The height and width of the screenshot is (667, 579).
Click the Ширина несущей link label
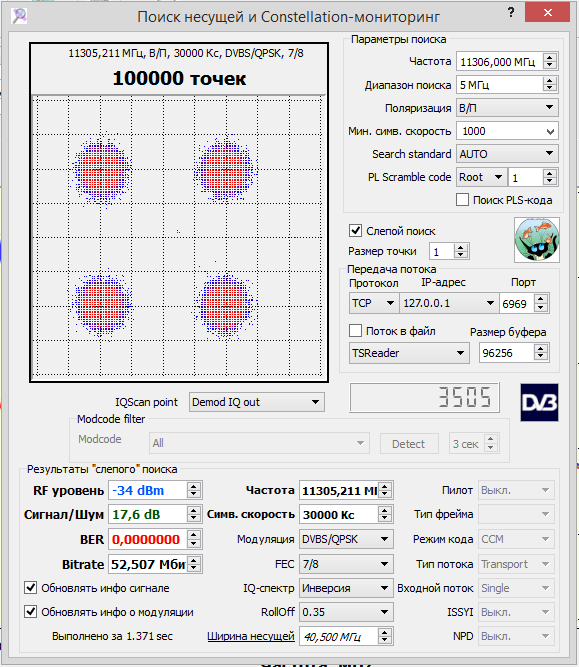(x=251, y=636)
